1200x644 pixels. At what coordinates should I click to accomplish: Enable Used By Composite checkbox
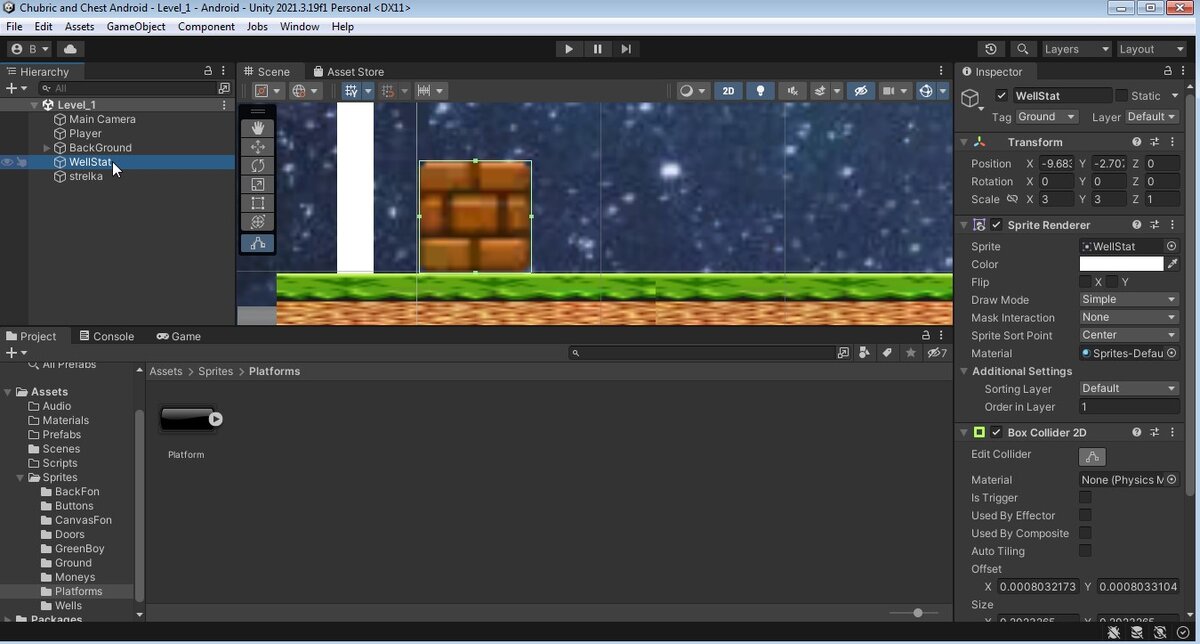click(1085, 533)
